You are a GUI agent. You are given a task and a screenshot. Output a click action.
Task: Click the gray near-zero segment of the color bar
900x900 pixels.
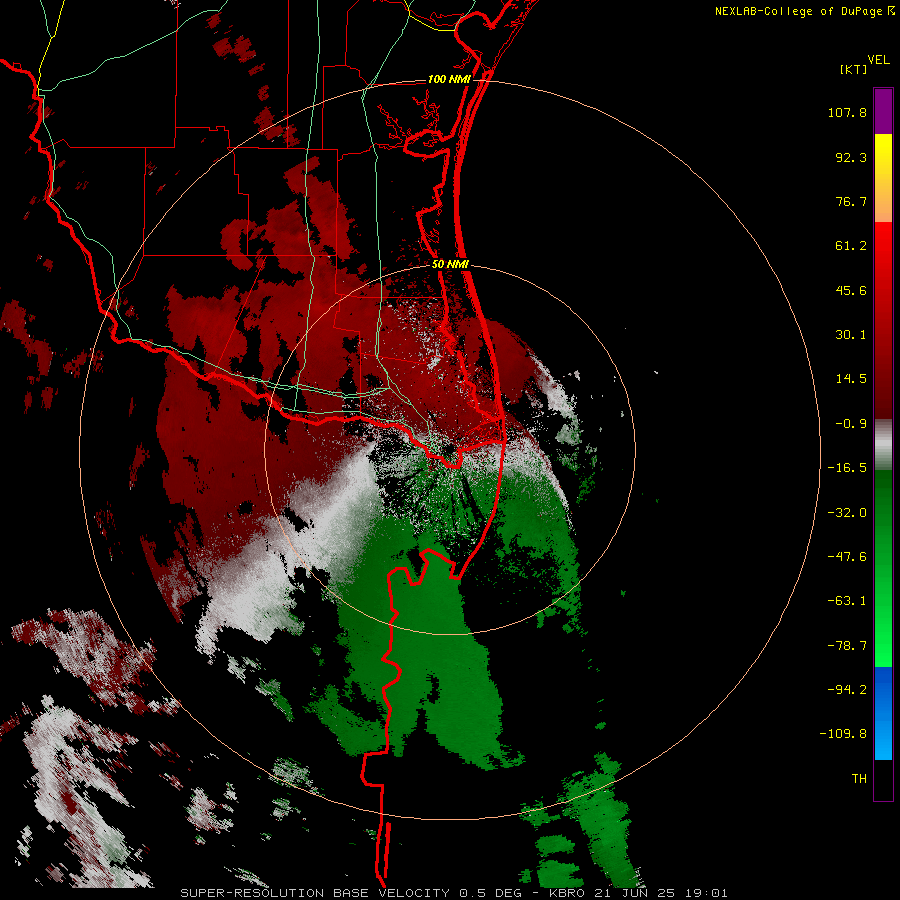click(883, 445)
